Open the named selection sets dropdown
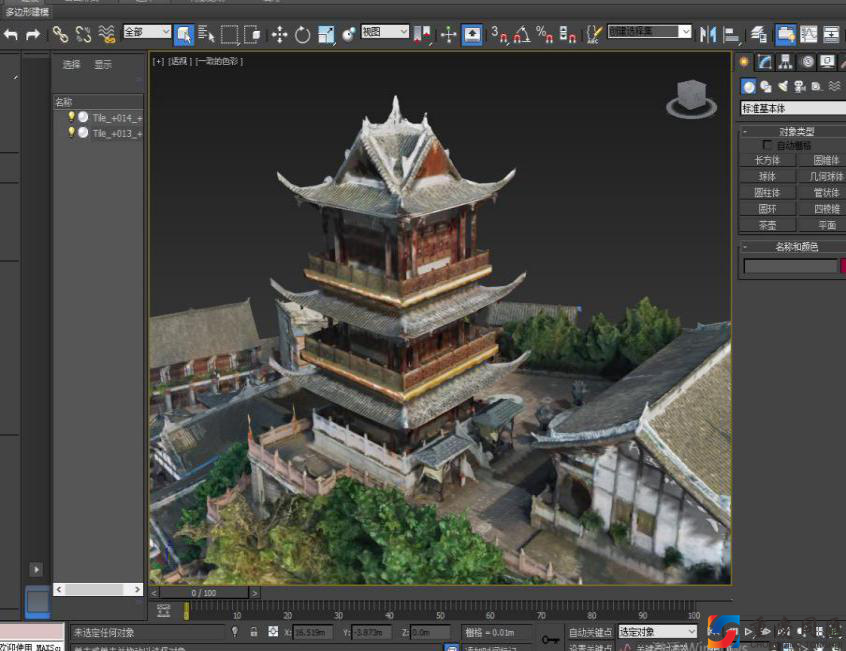This screenshot has width=846, height=651. 649,31
